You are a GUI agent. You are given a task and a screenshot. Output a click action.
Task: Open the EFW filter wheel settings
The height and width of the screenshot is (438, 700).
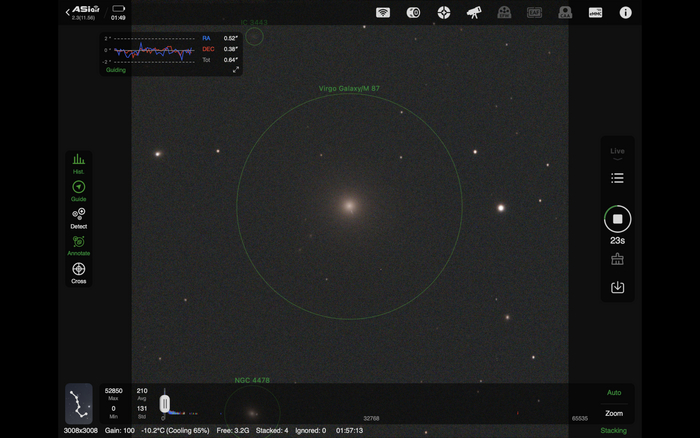[x=504, y=13]
